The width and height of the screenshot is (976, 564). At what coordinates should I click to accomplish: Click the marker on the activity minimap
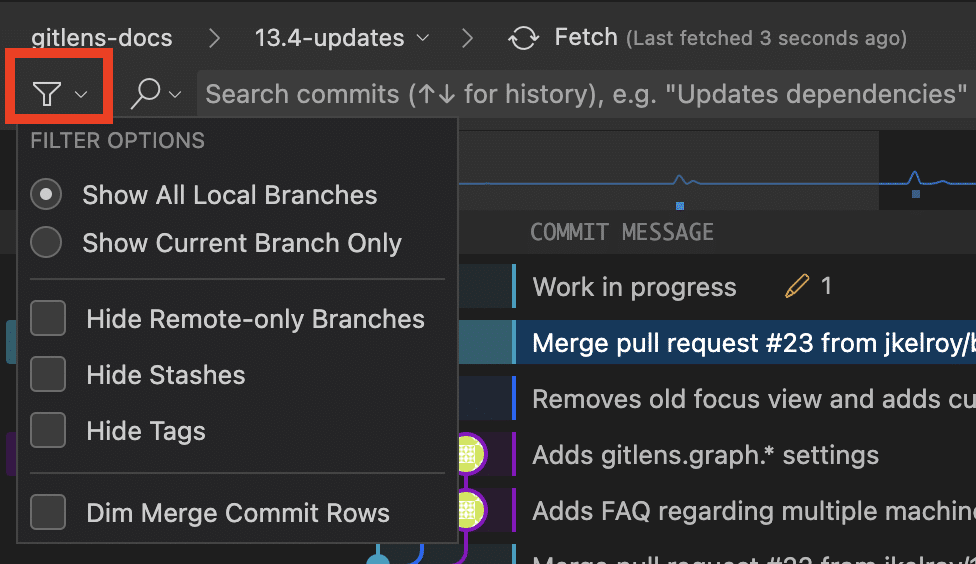pos(680,206)
